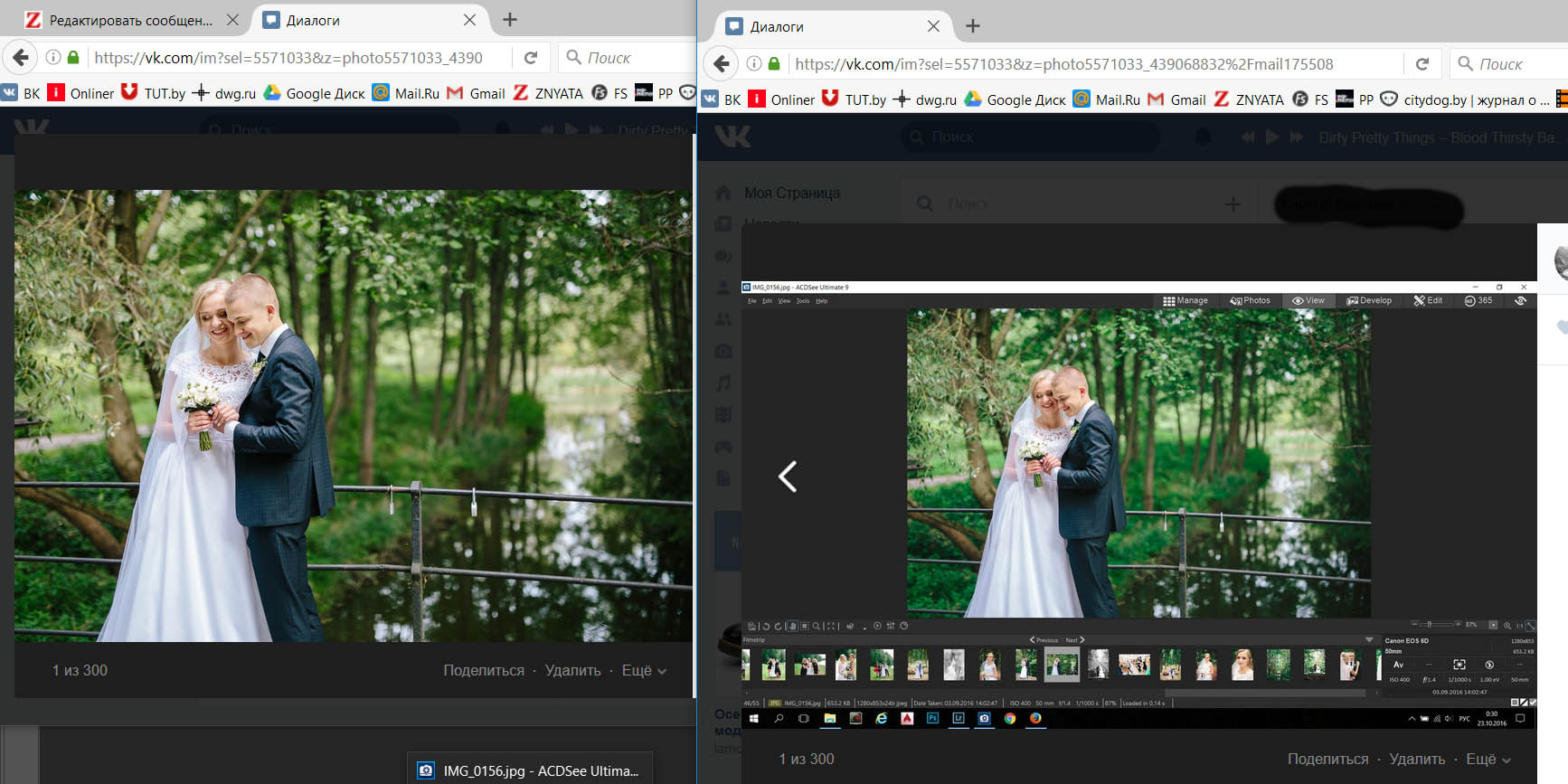
Task: Expand the "Ещё" menu in left photo viewer
Action: [x=644, y=670]
